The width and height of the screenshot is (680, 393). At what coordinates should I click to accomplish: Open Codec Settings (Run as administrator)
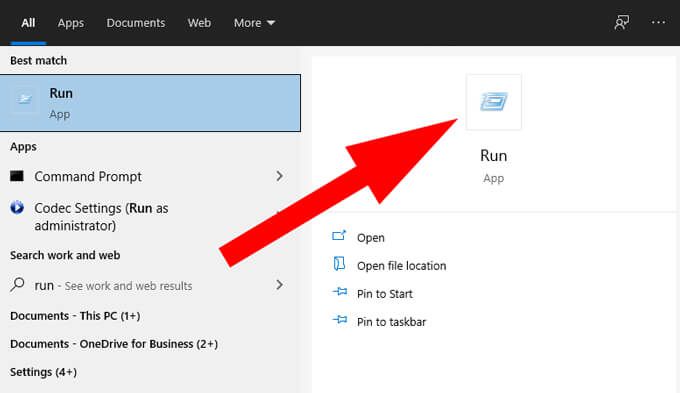(x=101, y=217)
